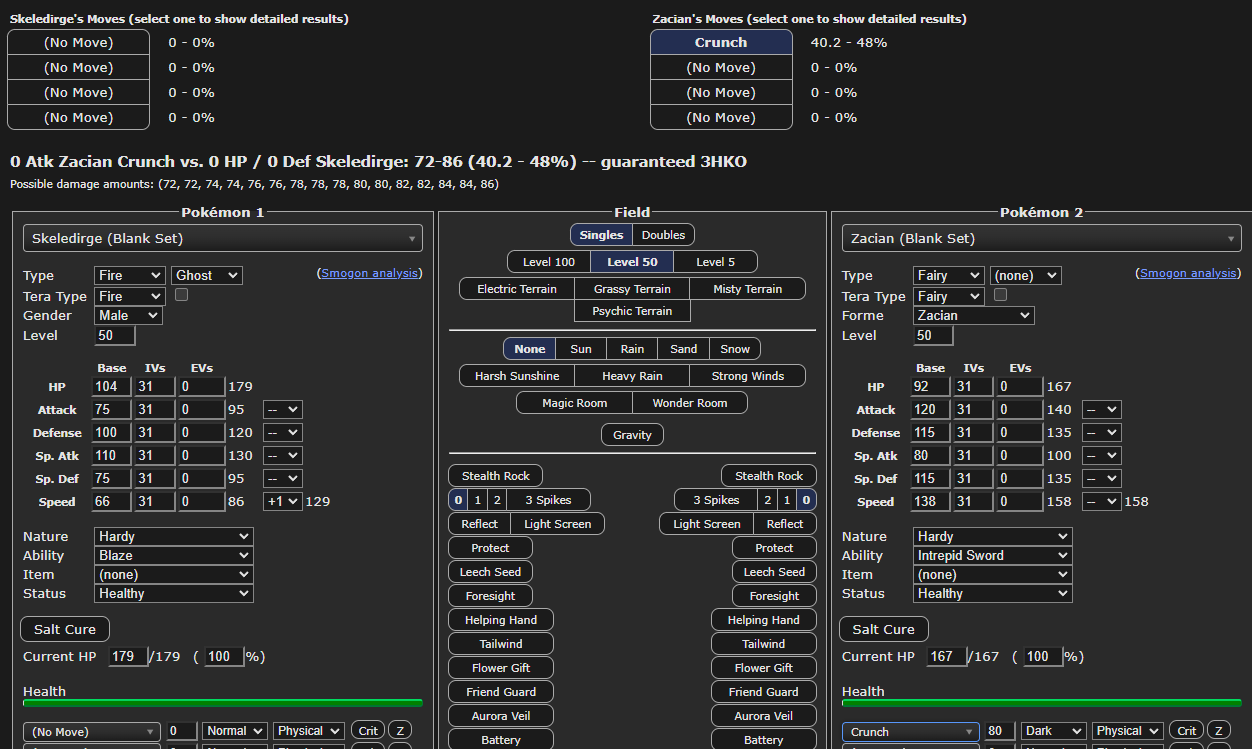
Task: Toggle Crit button for Zacian's Crunch
Action: coord(1186,731)
